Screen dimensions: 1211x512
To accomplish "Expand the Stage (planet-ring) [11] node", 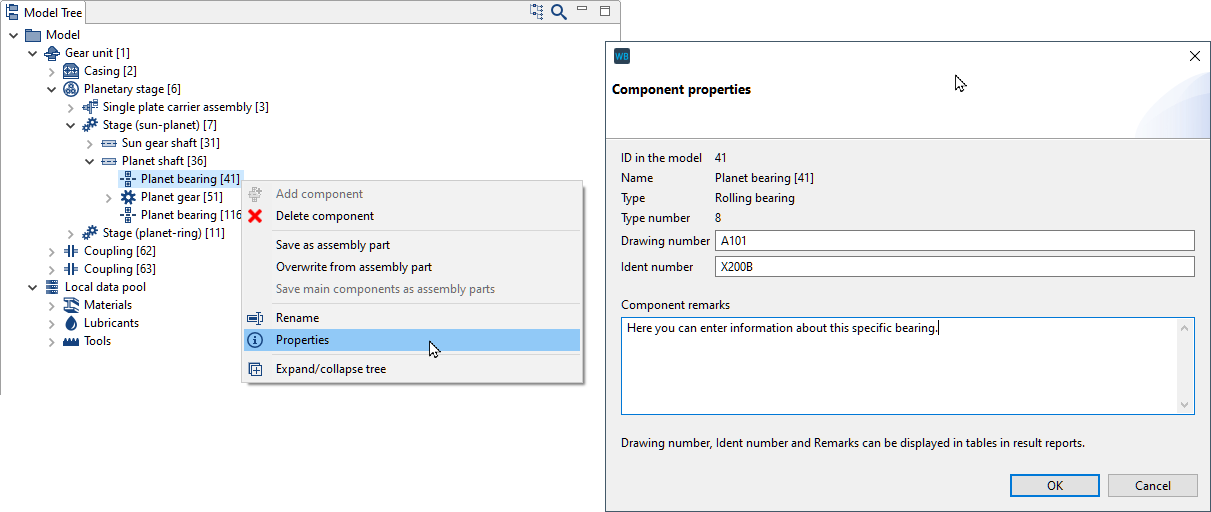I will (x=71, y=233).
